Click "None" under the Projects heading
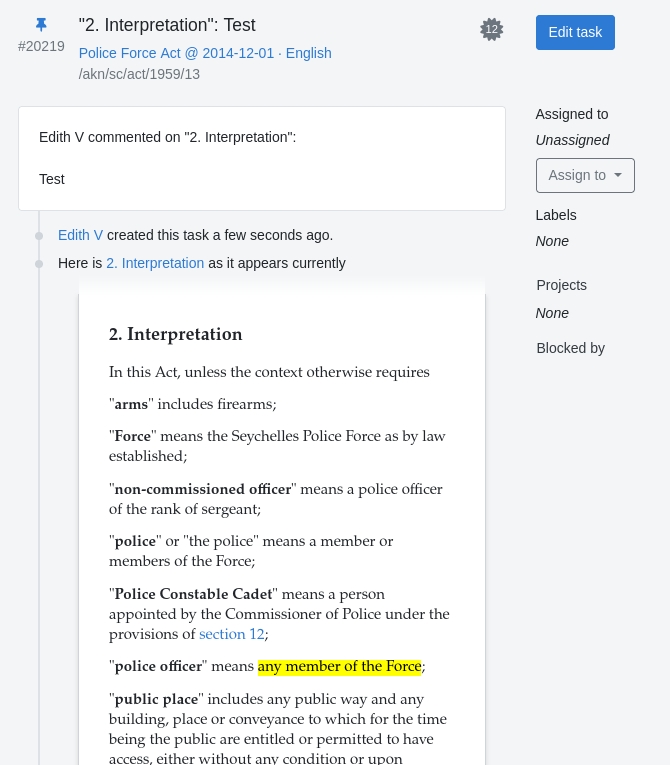670x765 pixels. click(x=552, y=313)
